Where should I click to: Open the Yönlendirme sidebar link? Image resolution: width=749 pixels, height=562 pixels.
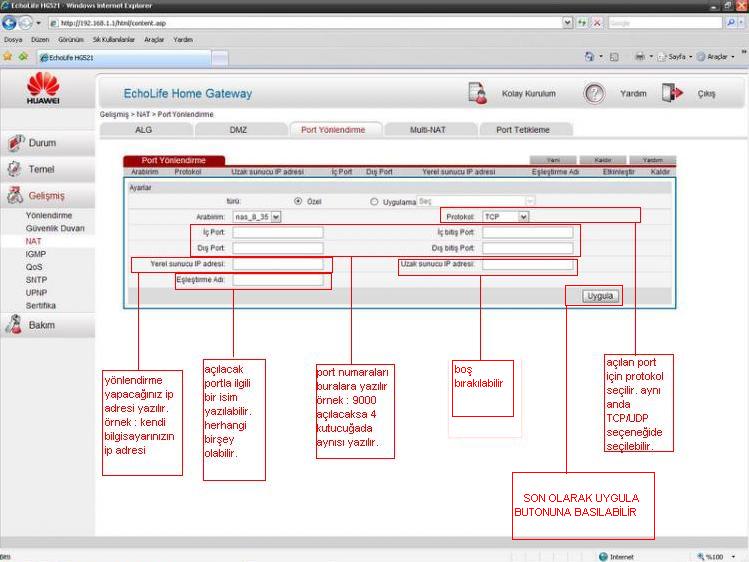pyautogui.click(x=49, y=215)
